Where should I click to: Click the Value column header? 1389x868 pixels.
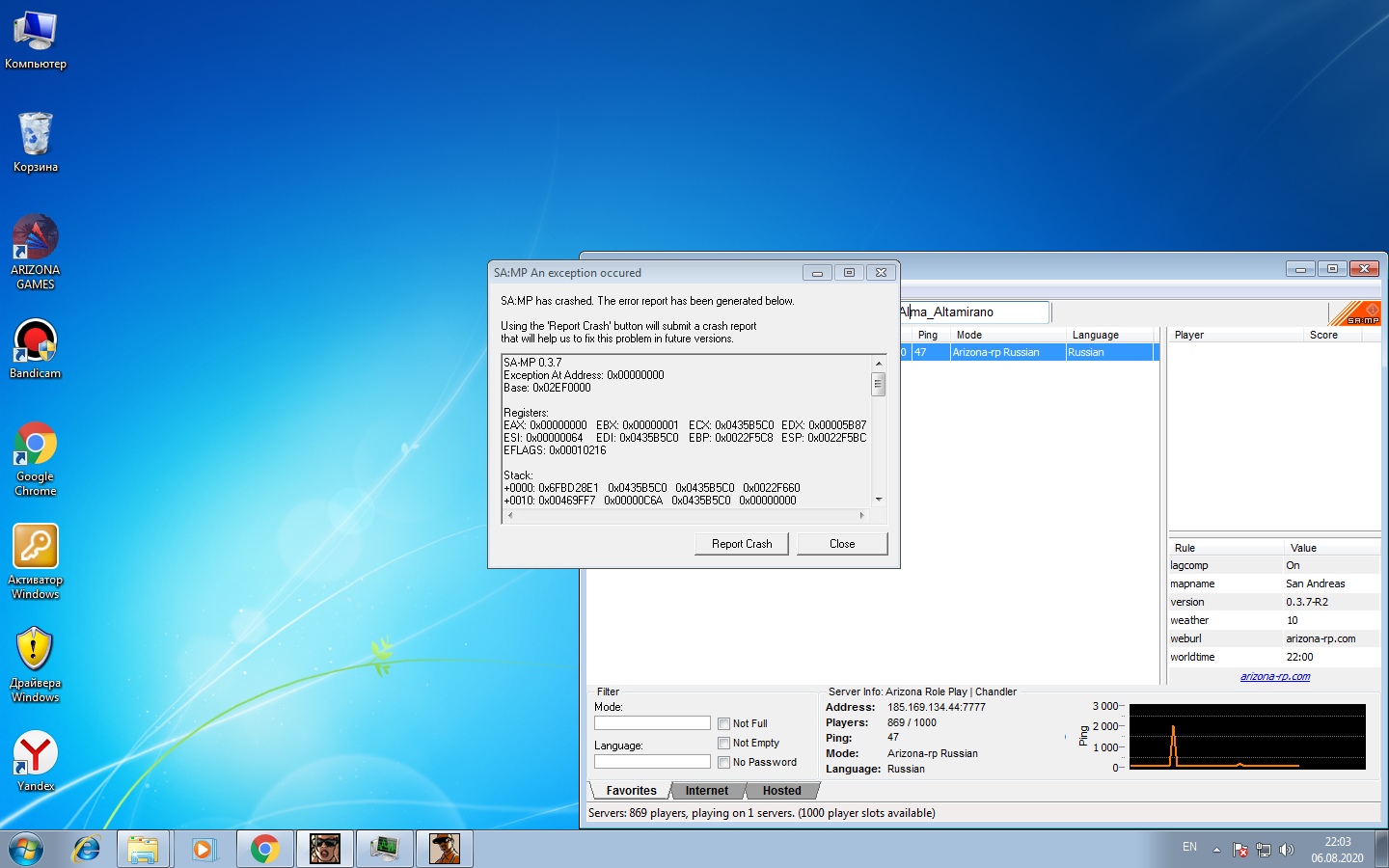1332,548
